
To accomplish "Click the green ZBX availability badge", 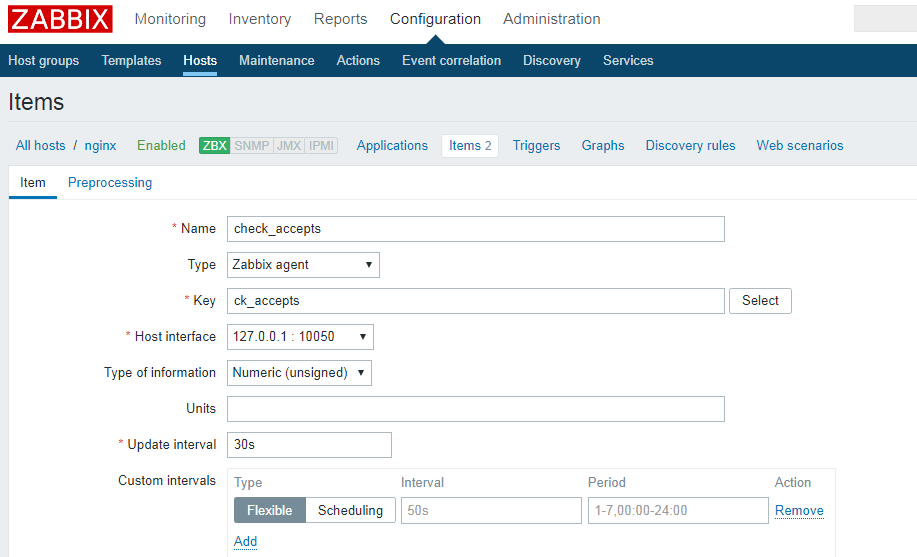I will [x=215, y=146].
